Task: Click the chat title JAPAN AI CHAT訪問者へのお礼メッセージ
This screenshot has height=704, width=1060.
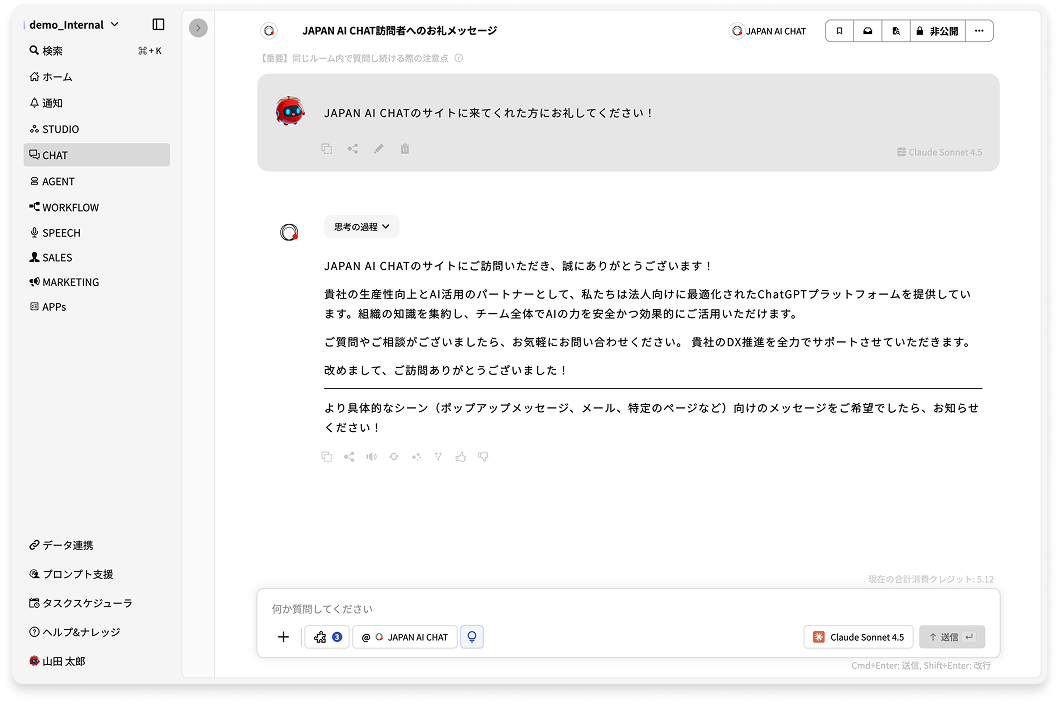Action: pos(400,31)
